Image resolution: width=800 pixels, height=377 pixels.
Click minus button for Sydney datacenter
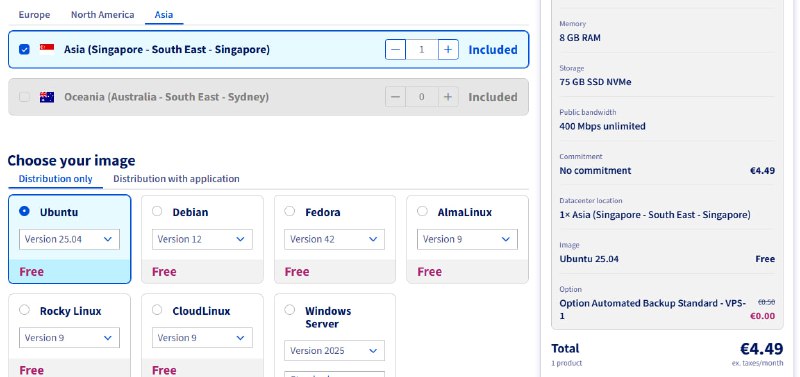click(395, 97)
